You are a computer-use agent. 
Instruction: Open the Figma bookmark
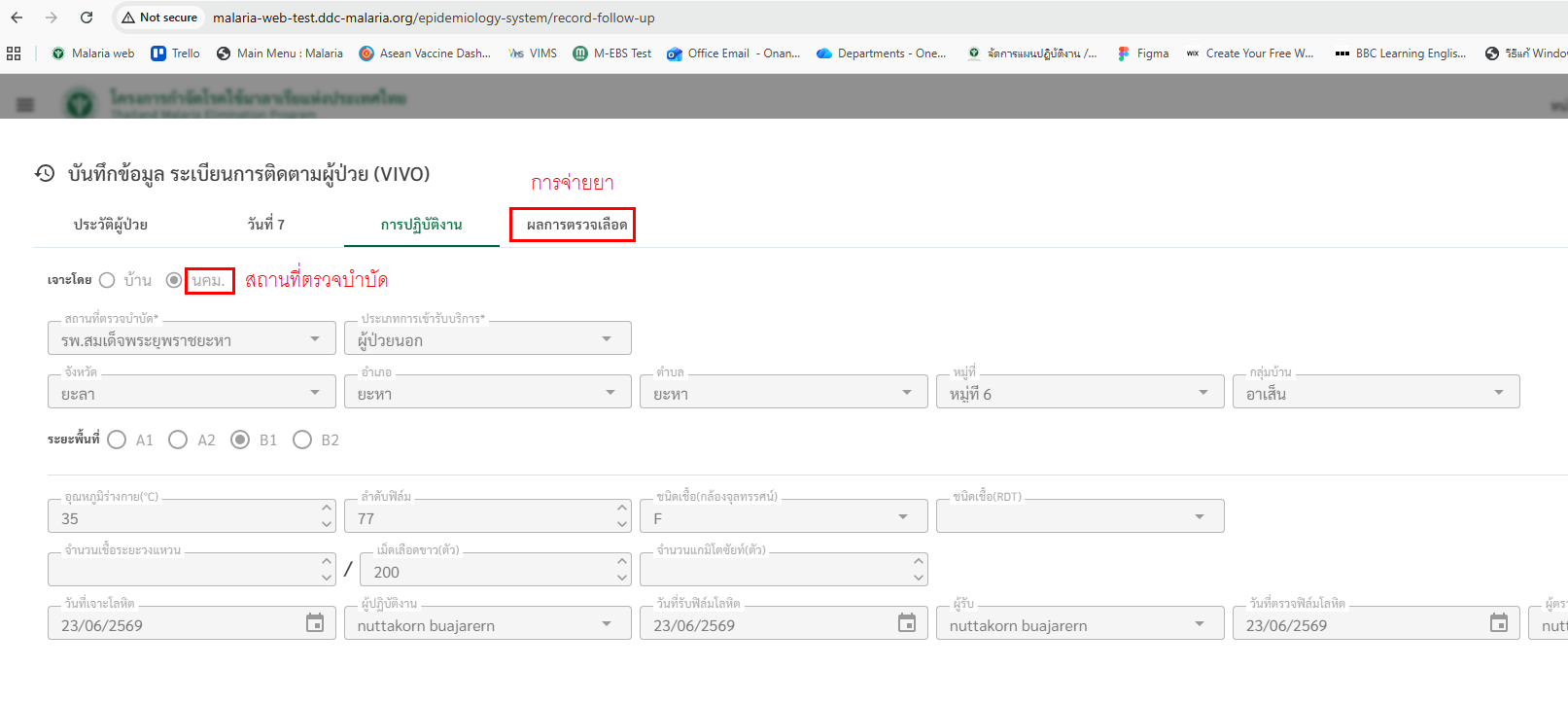click(1143, 53)
